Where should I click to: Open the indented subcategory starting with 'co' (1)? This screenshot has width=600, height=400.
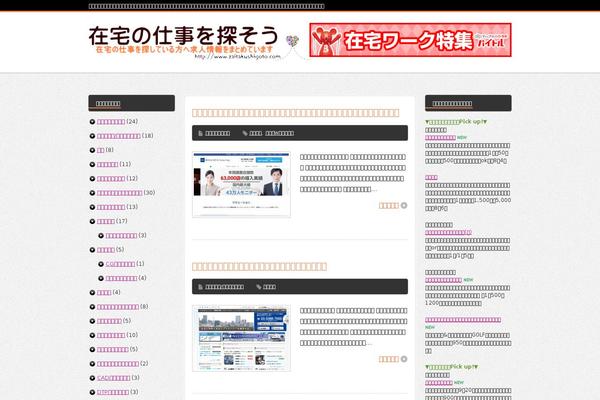(x=120, y=264)
